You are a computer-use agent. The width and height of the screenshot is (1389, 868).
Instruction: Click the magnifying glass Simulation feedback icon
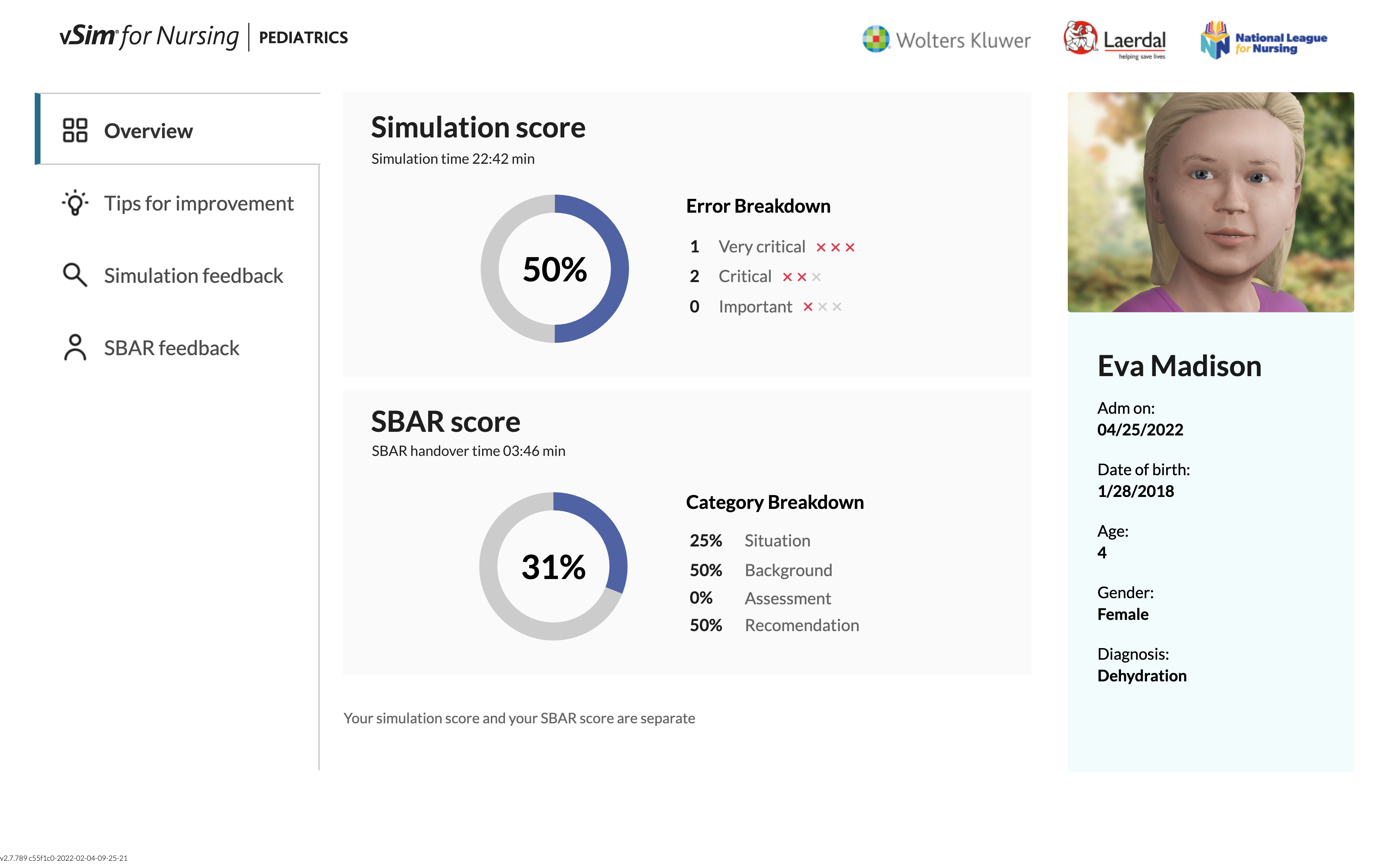coord(75,276)
